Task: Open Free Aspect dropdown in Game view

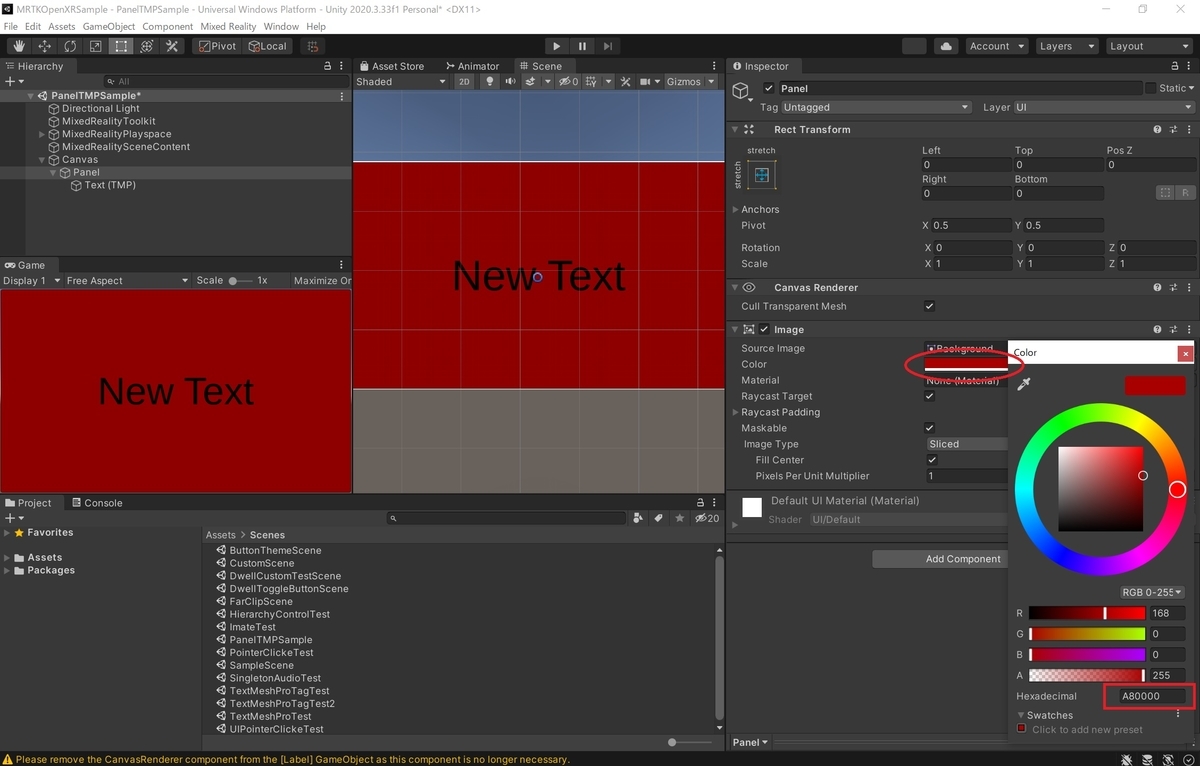Action: tap(127, 281)
